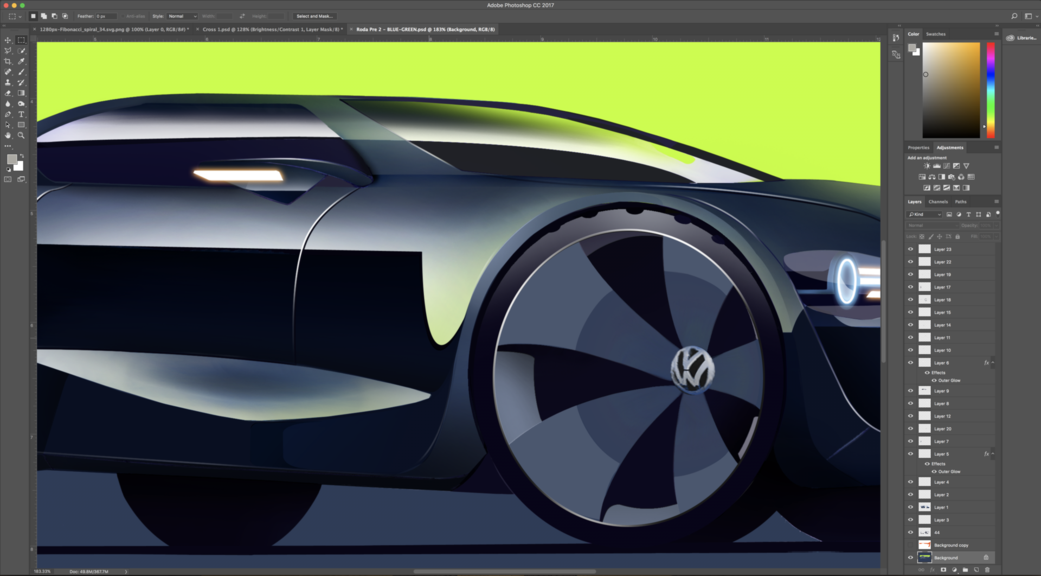This screenshot has width=1041, height=576.
Task: Click the create new group folder icon
Action: click(965, 569)
